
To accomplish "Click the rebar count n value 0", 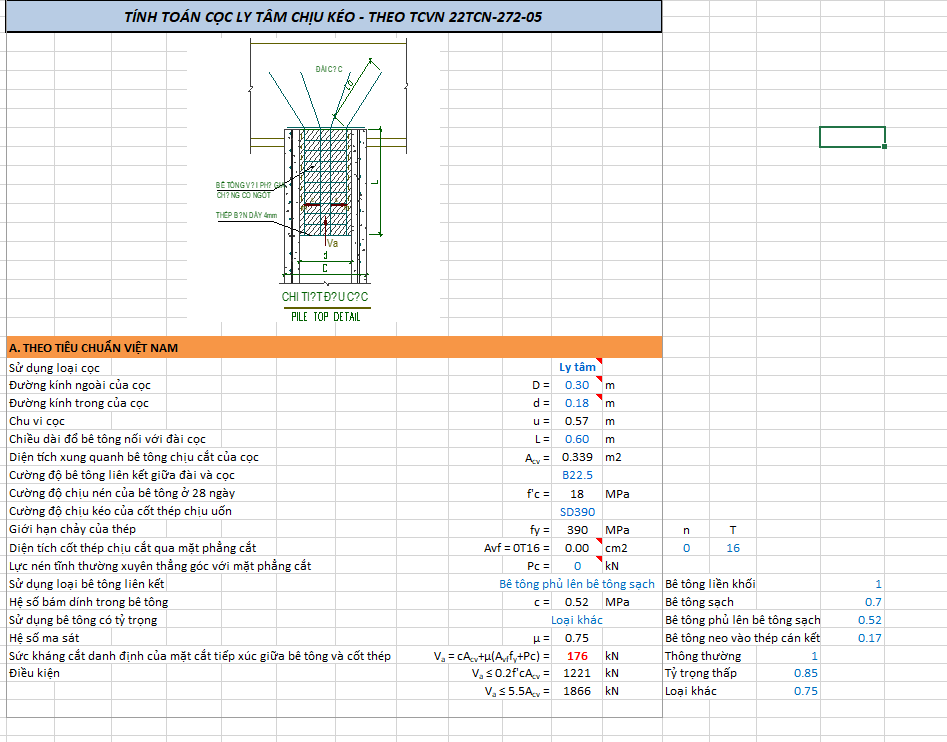I will pyautogui.click(x=686, y=548).
